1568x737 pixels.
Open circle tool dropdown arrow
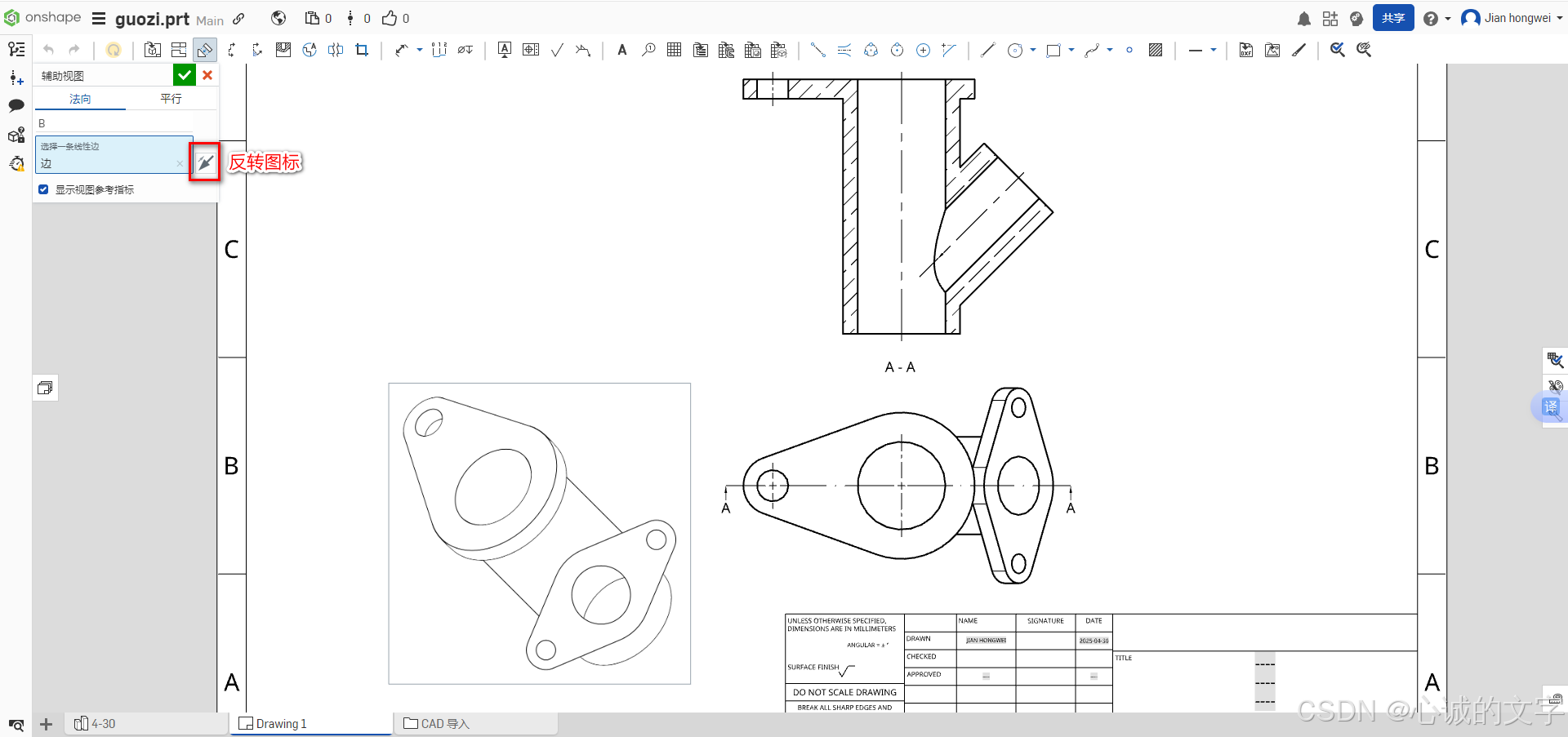click(x=1033, y=50)
